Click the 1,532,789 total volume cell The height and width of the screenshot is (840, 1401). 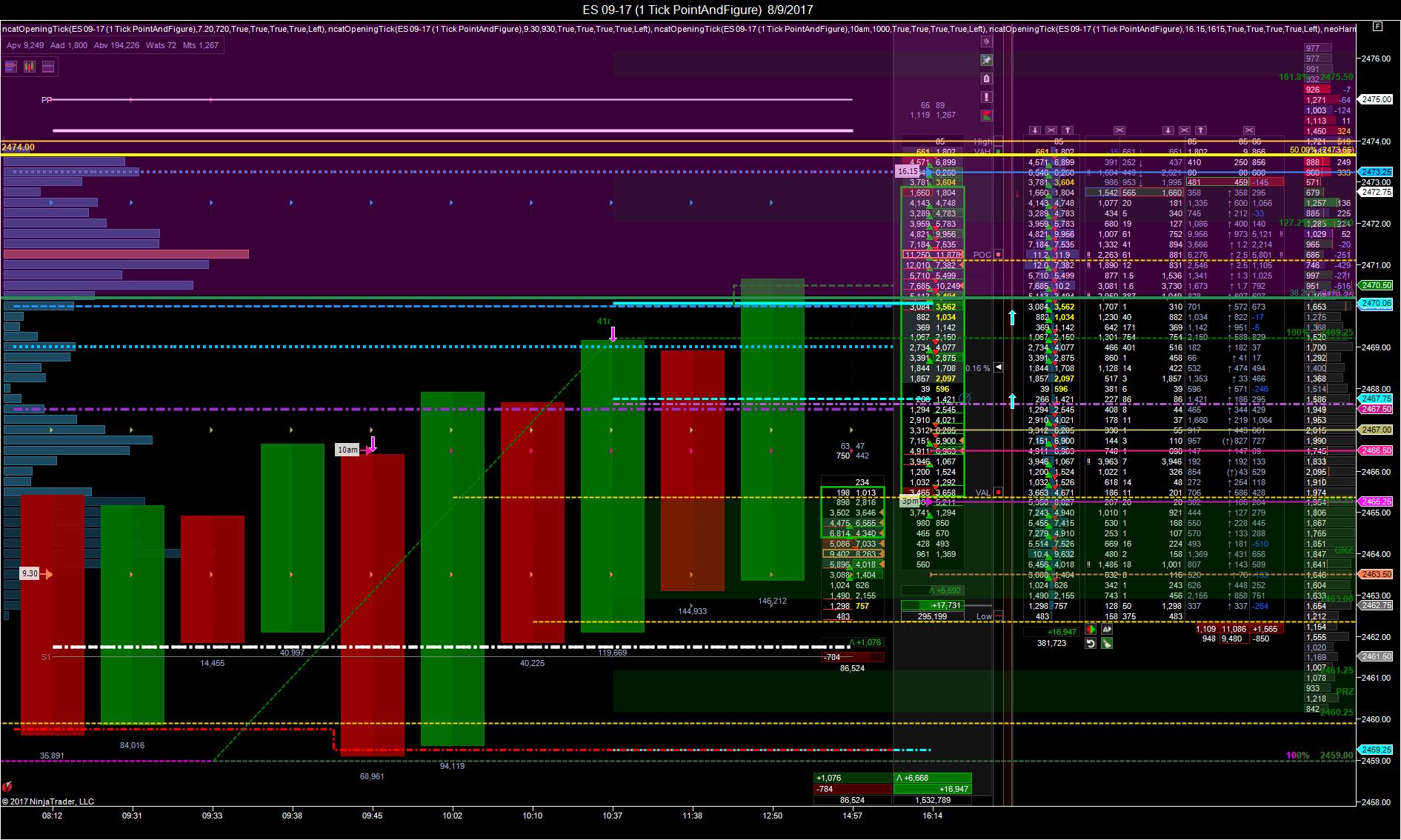tap(932, 800)
